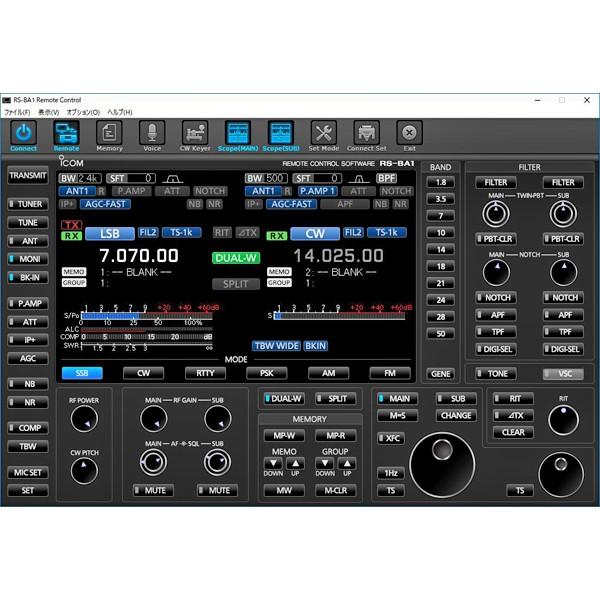Viewport: 600px width, 600px height.
Task: Toggle the left-panel P.AMP button
Action: click(x=28, y=303)
